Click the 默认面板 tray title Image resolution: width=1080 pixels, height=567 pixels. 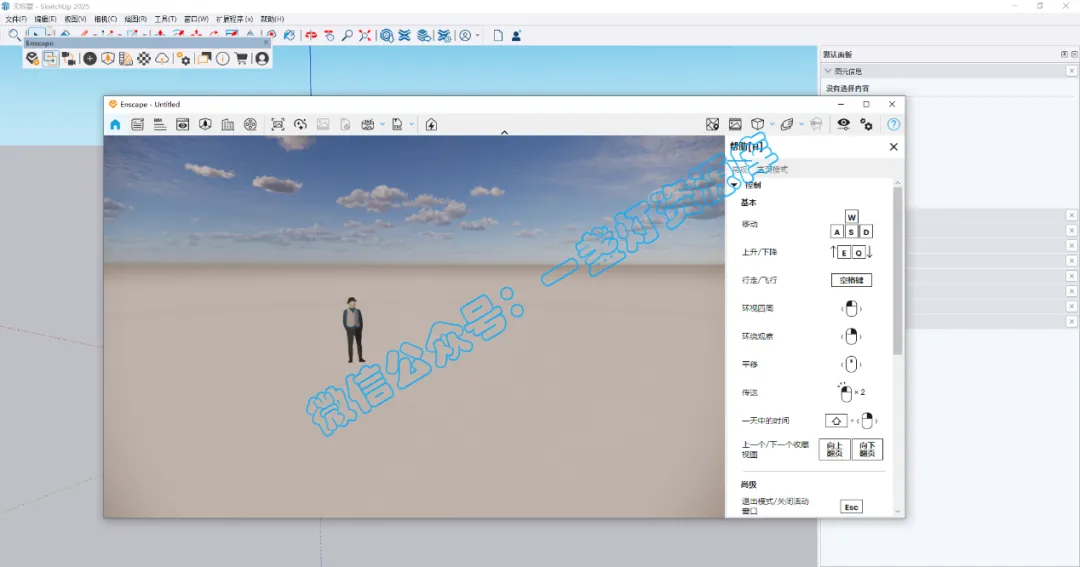(838, 54)
